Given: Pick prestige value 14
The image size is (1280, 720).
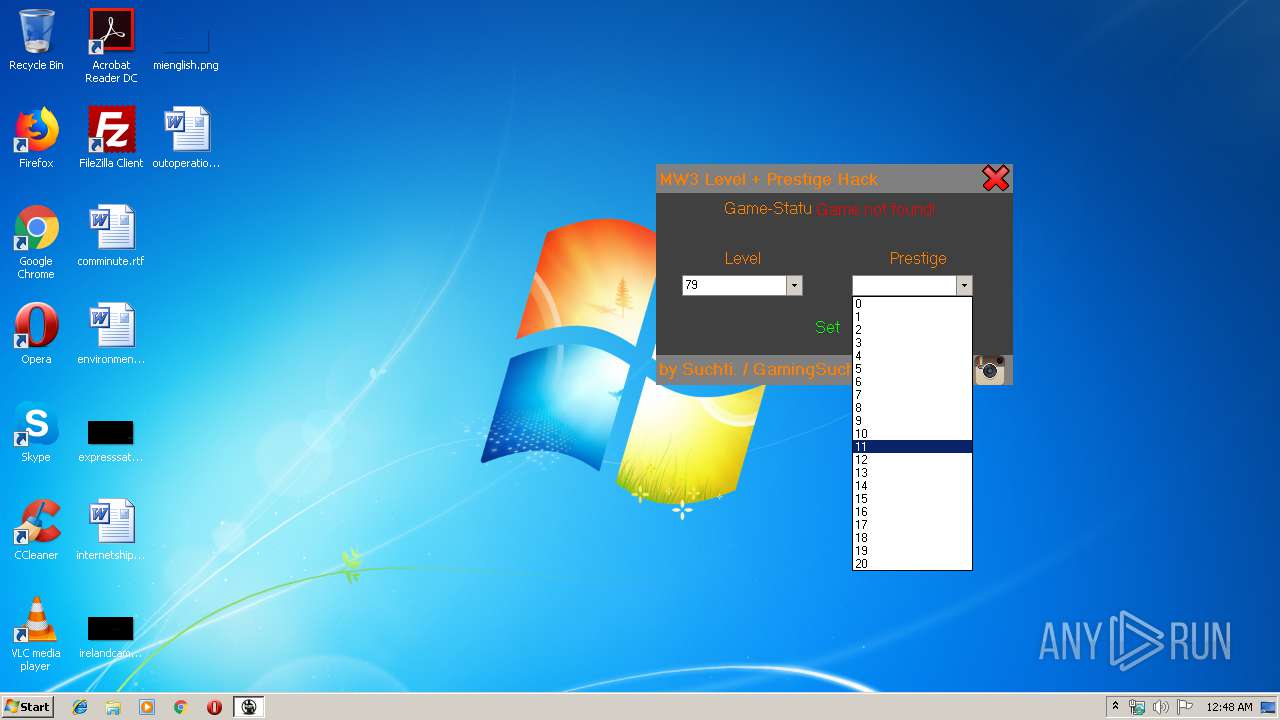Looking at the screenshot, I should 912,486.
